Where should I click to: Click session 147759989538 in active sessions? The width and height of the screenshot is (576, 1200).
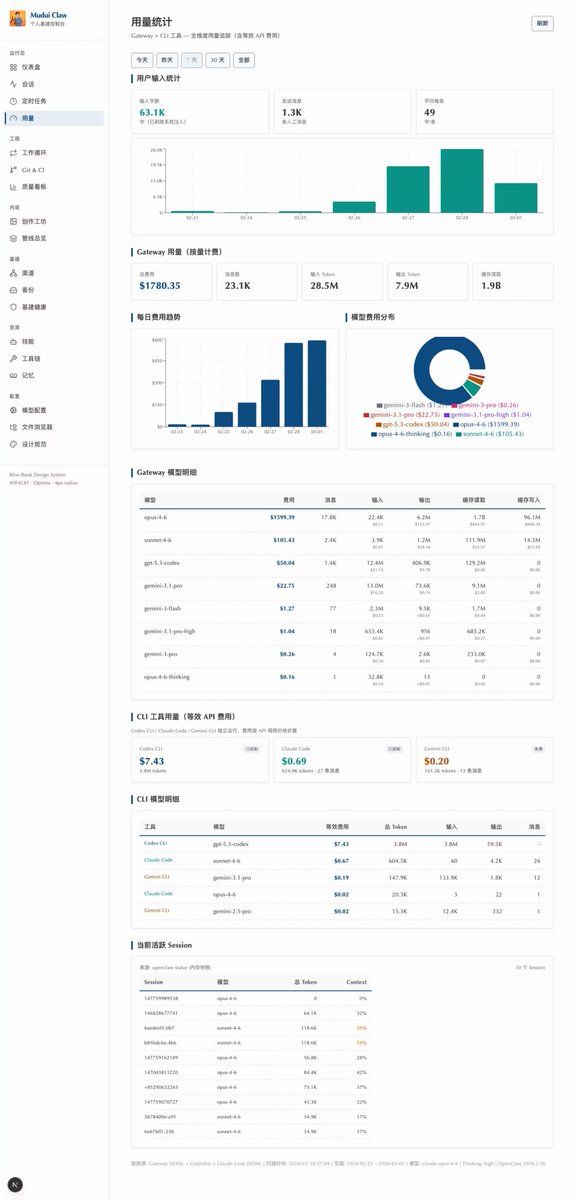tap(161, 998)
